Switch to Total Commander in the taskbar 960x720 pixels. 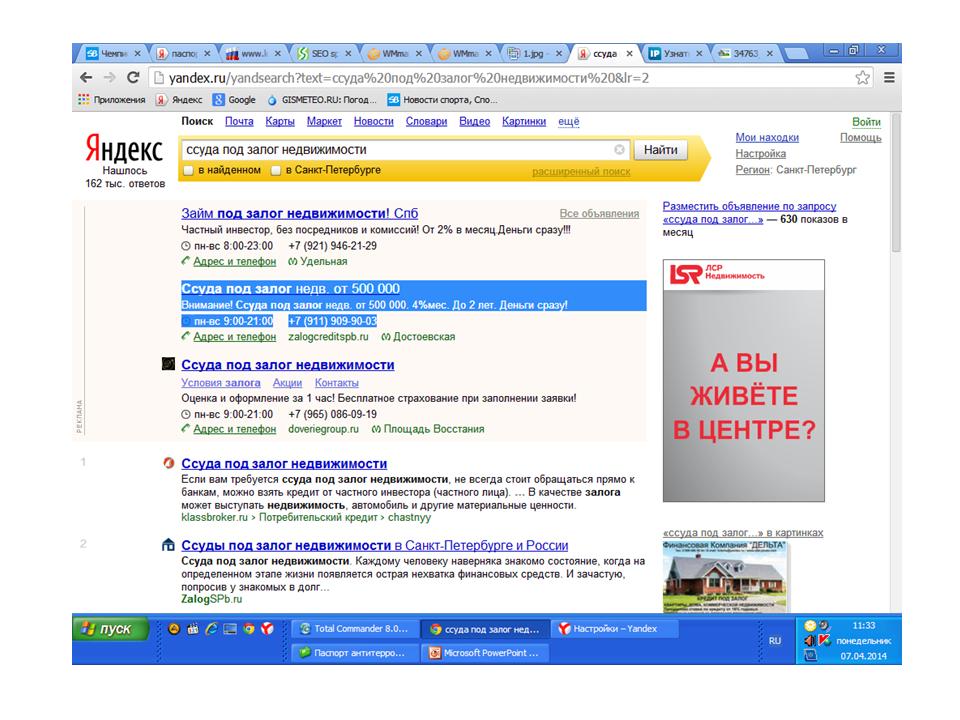point(354,629)
